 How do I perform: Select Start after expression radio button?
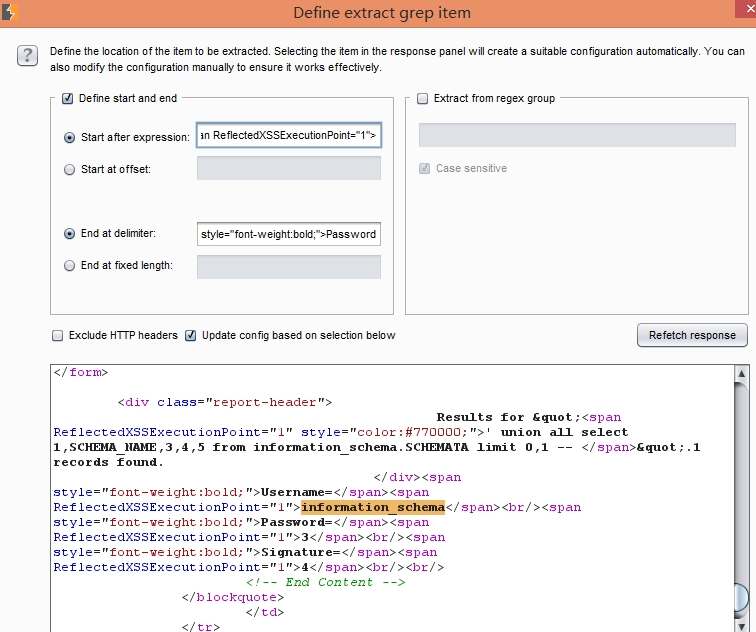(69, 137)
